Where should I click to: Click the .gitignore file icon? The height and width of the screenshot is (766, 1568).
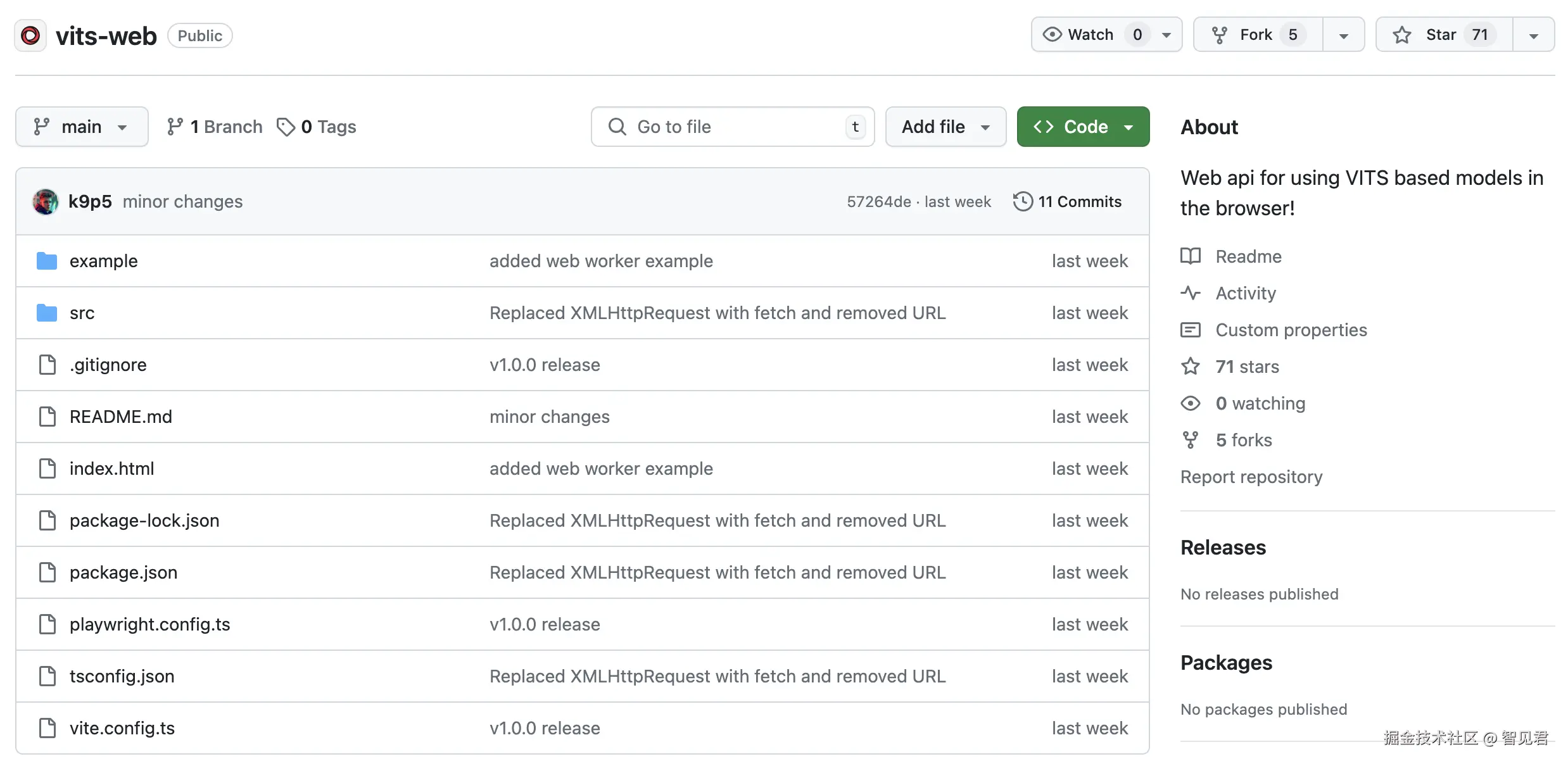pos(47,365)
